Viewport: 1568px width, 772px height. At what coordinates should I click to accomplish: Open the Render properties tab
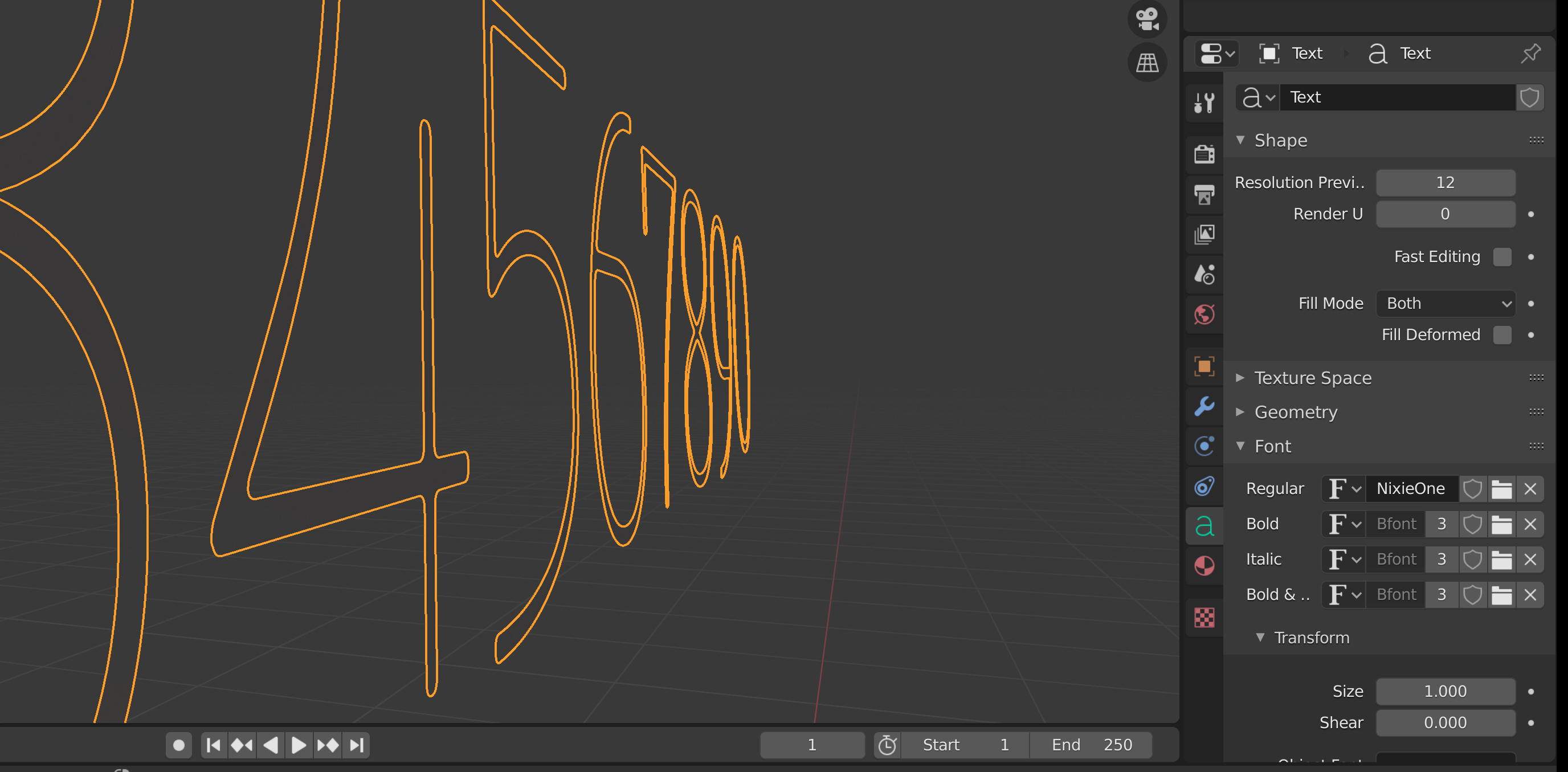pos(1204,153)
